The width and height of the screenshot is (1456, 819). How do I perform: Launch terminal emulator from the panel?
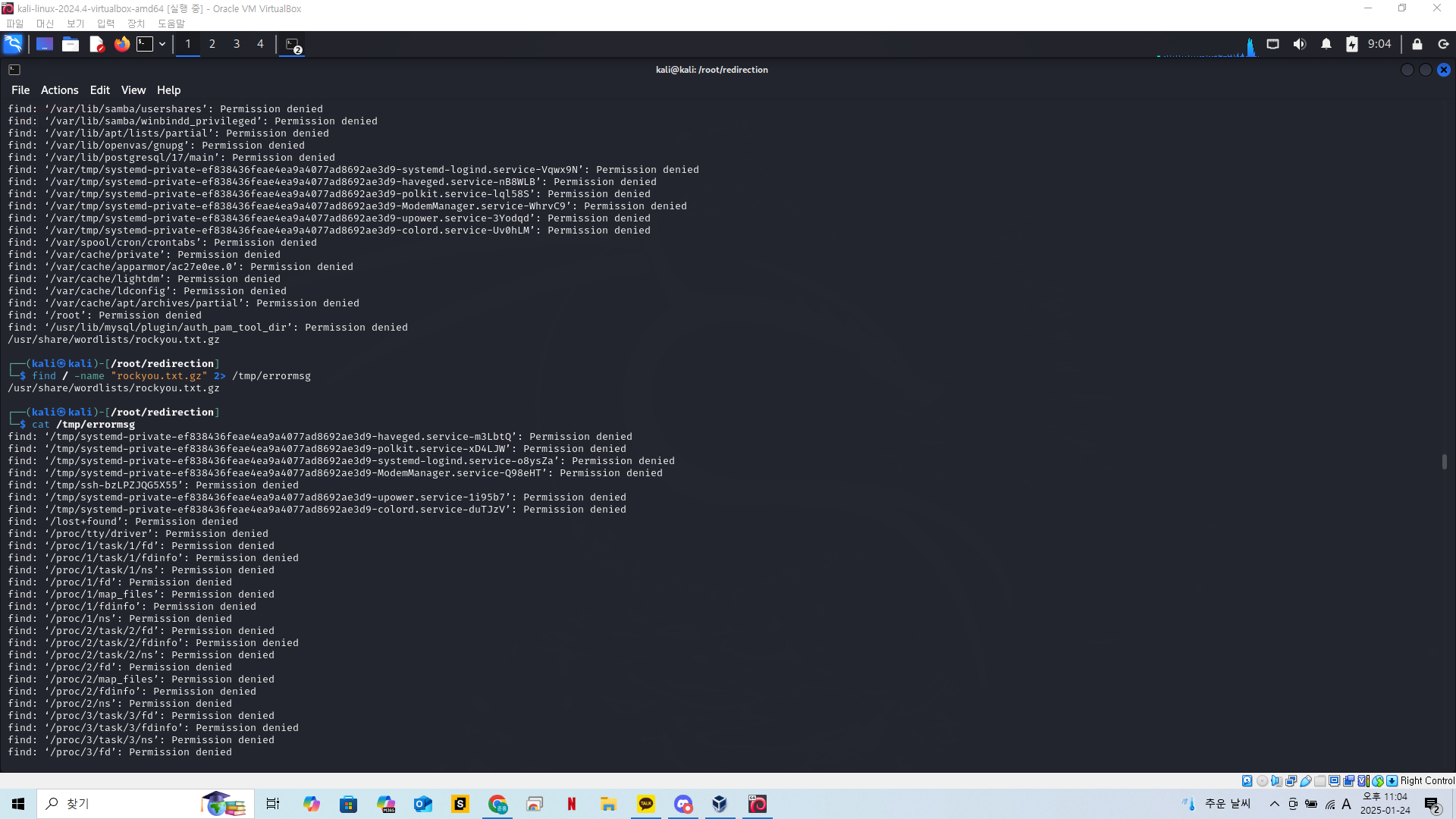(x=145, y=44)
